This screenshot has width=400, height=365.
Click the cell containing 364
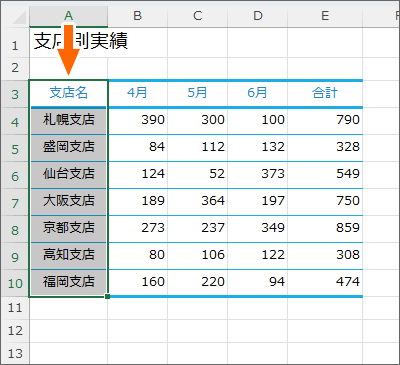point(198,202)
